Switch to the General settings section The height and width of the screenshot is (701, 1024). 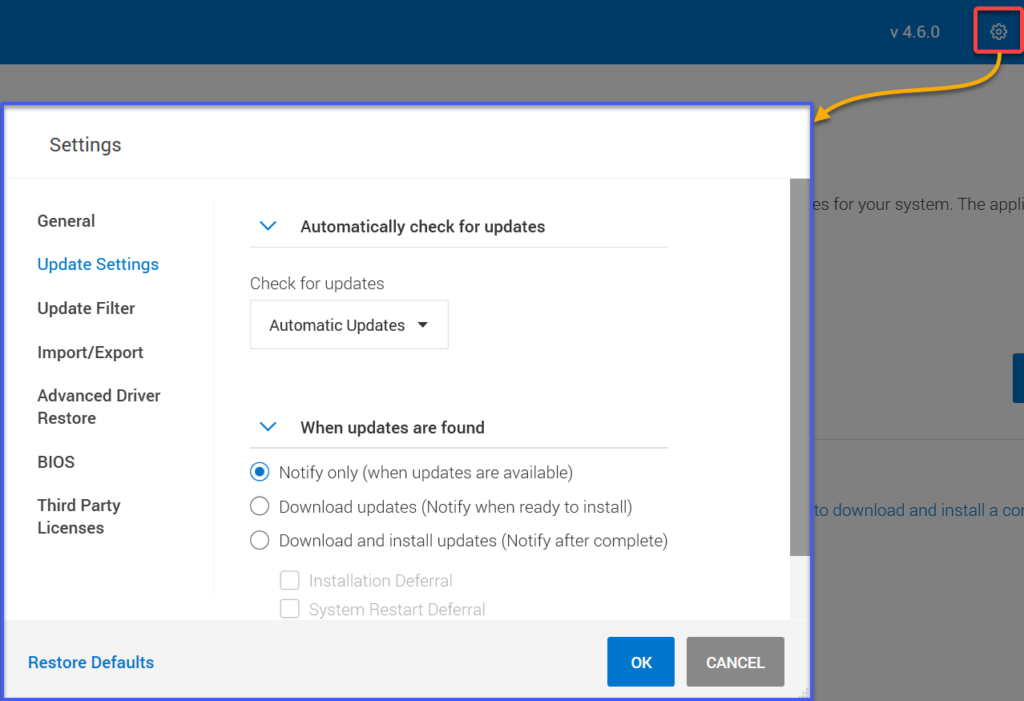click(x=66, y=221)
